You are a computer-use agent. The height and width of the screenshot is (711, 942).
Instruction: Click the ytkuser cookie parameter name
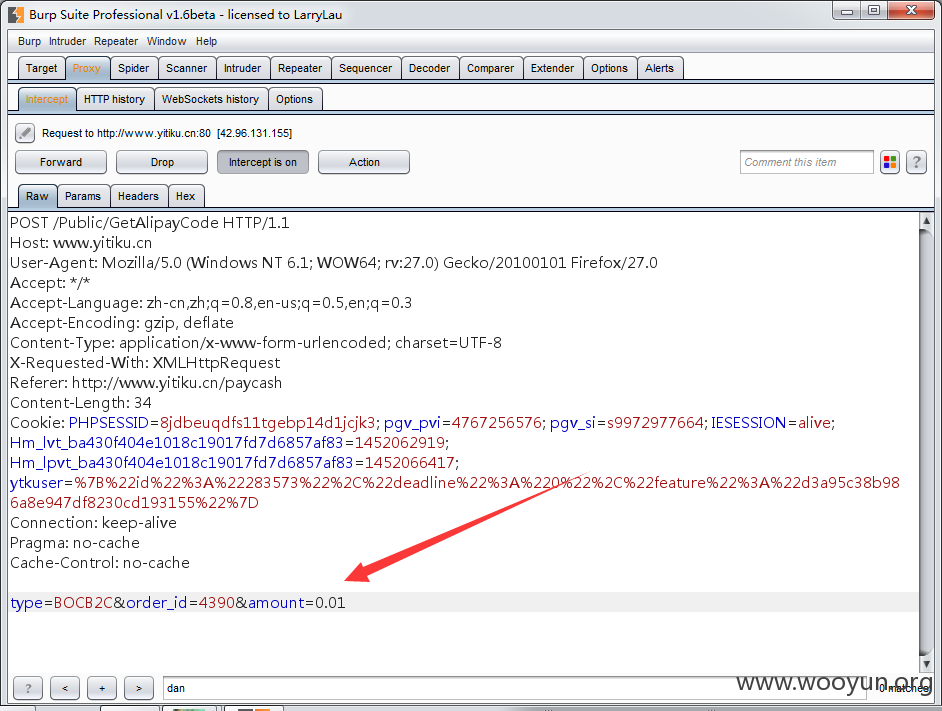(36, 483)
